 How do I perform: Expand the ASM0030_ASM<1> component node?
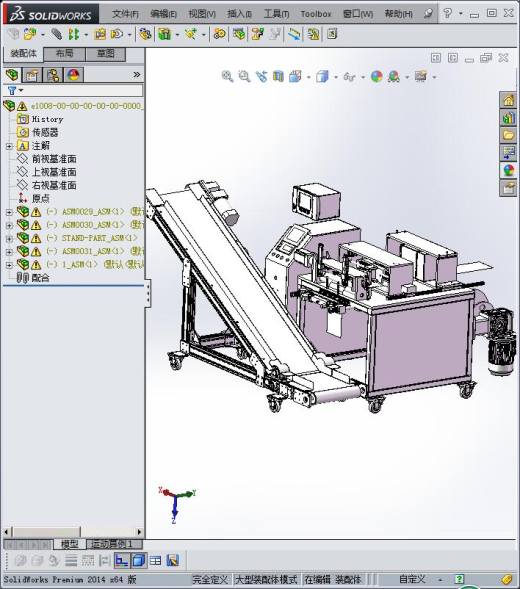pos(9,225)
